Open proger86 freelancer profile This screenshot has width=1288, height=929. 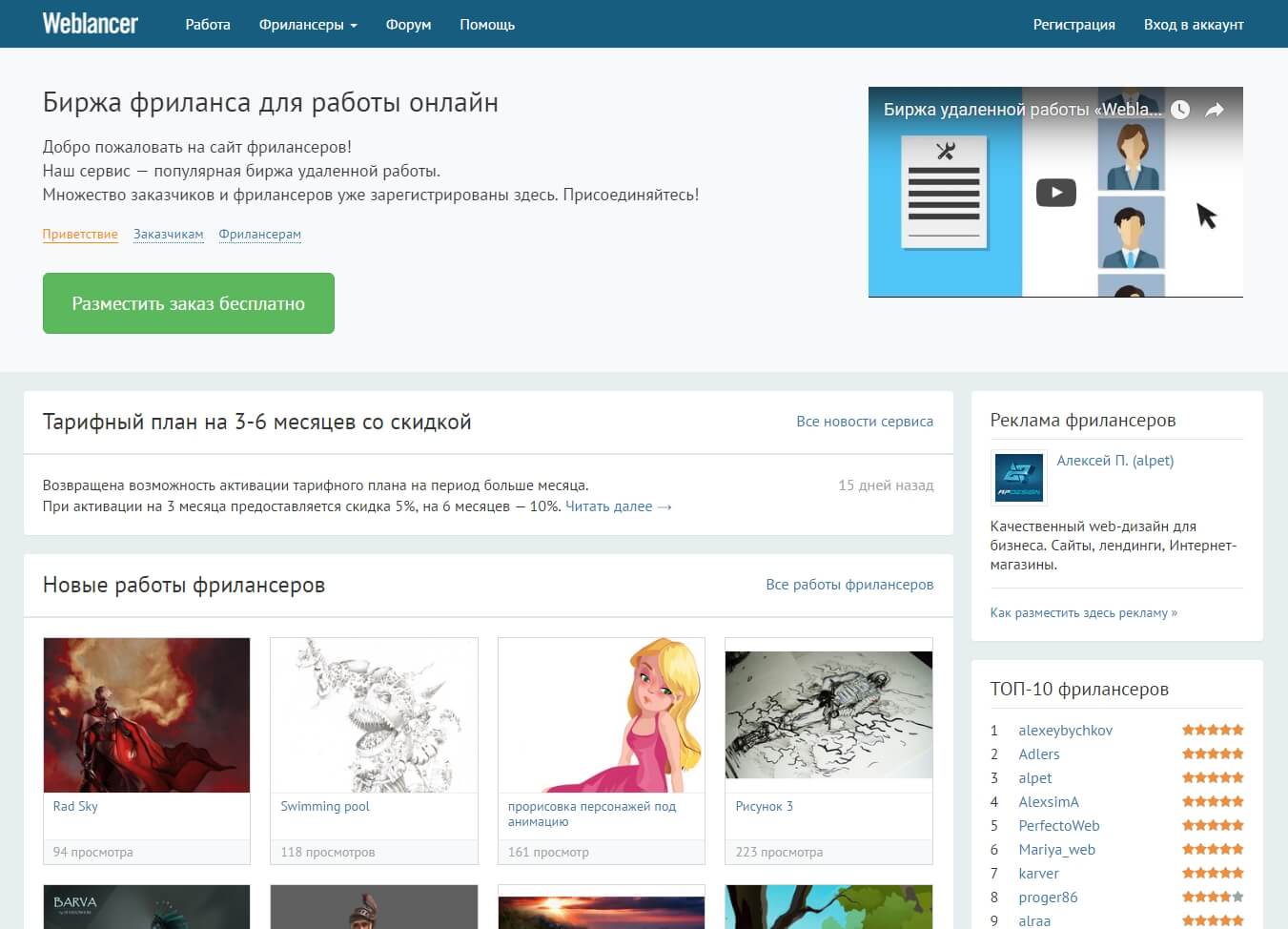[1049, 898]
